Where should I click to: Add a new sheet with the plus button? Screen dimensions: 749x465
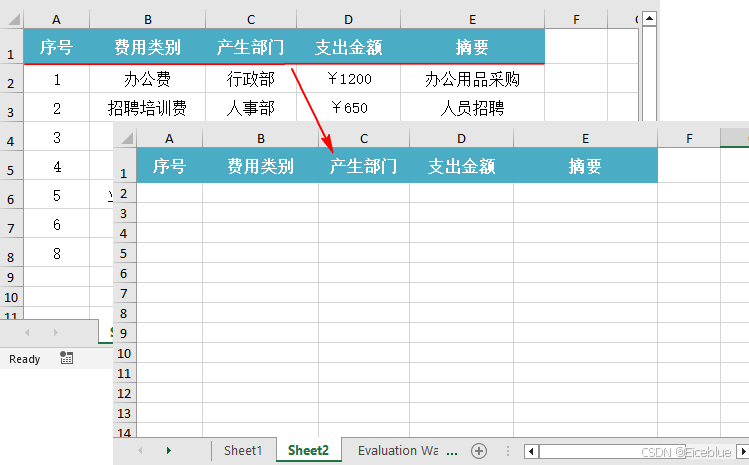[479, 451]
